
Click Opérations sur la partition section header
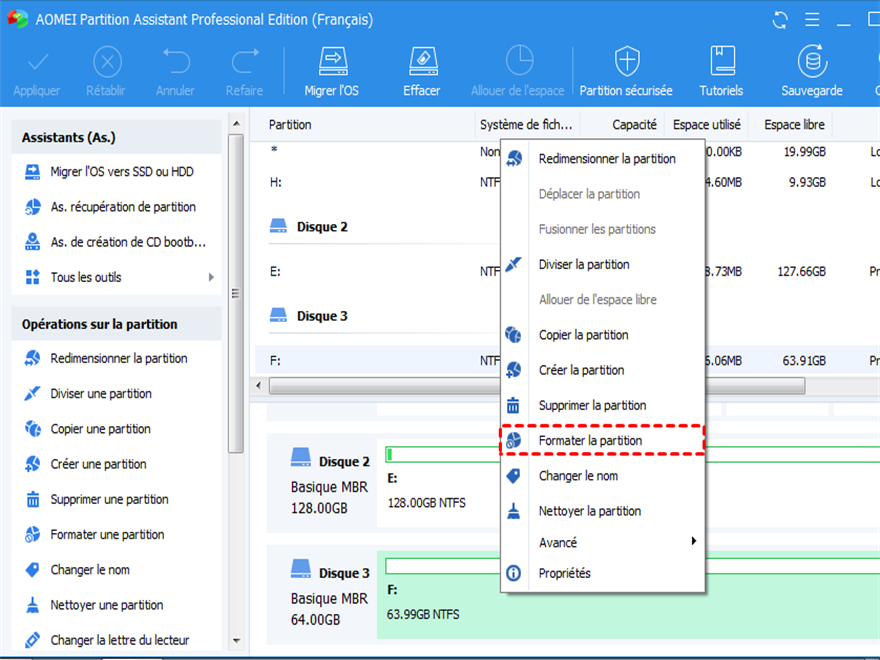point(117,324)
